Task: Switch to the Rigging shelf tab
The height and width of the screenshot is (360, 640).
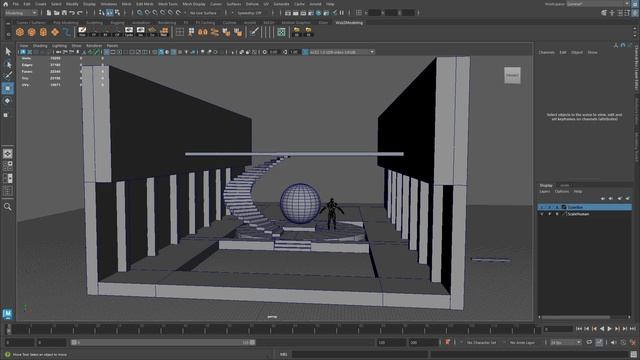Action: click(x=117, y=23)
